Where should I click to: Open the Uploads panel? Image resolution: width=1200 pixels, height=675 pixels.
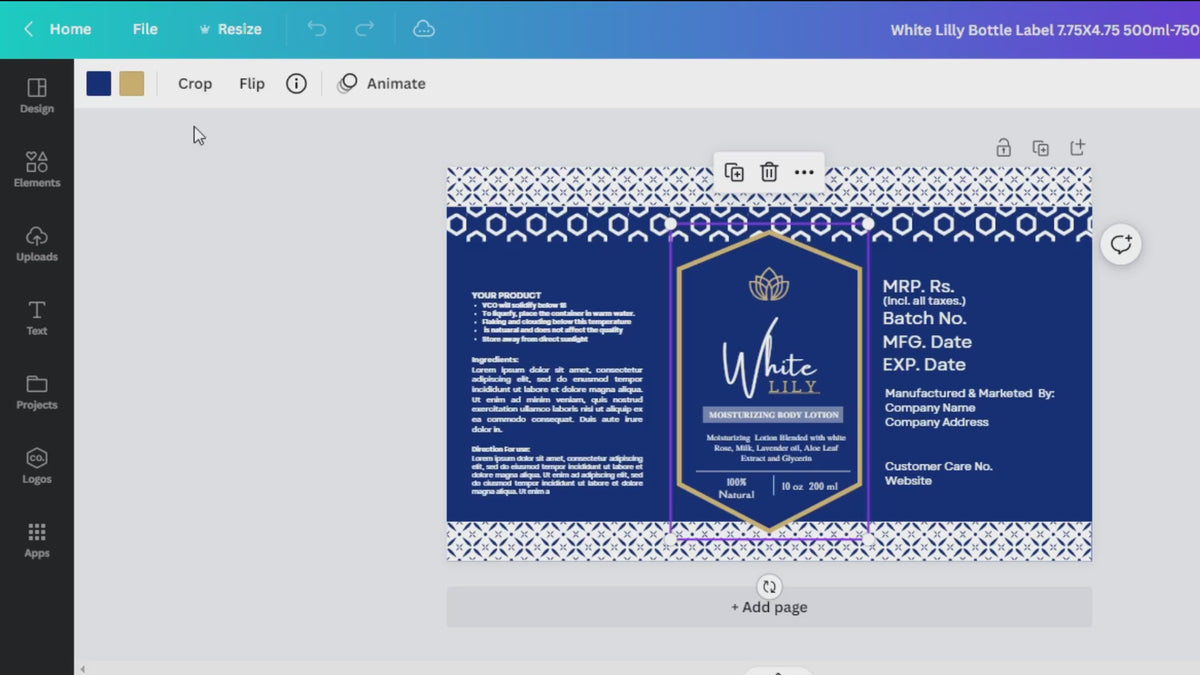tap(37, 243)
